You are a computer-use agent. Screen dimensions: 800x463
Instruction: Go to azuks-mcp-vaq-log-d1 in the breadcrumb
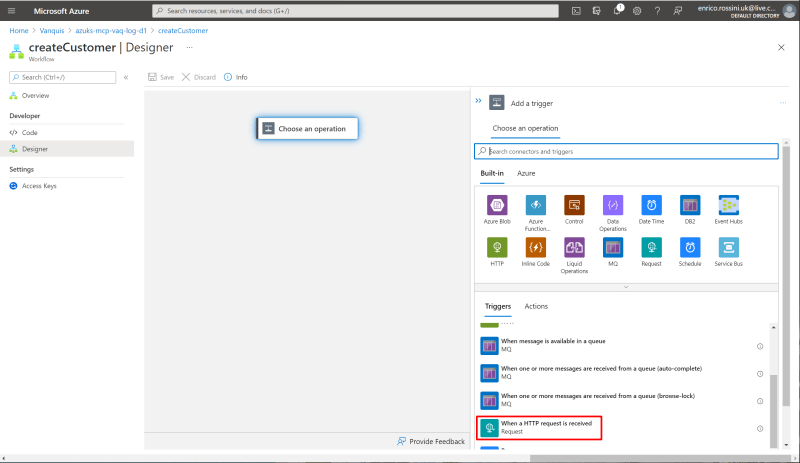click(x=111, y=31)
